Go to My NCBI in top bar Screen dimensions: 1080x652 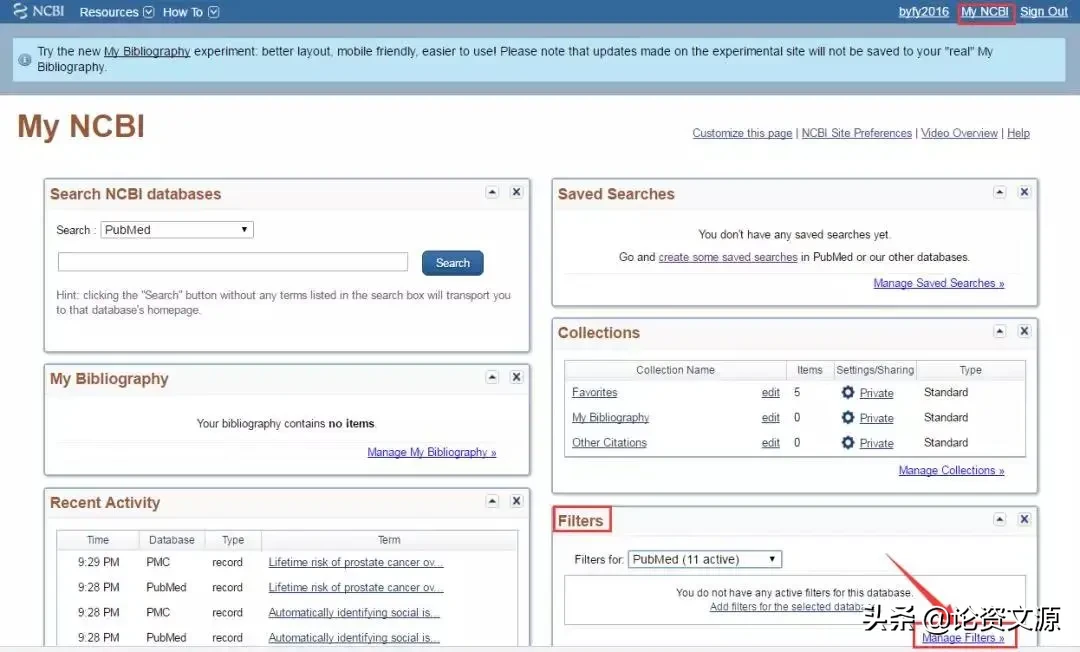[985, 12]
